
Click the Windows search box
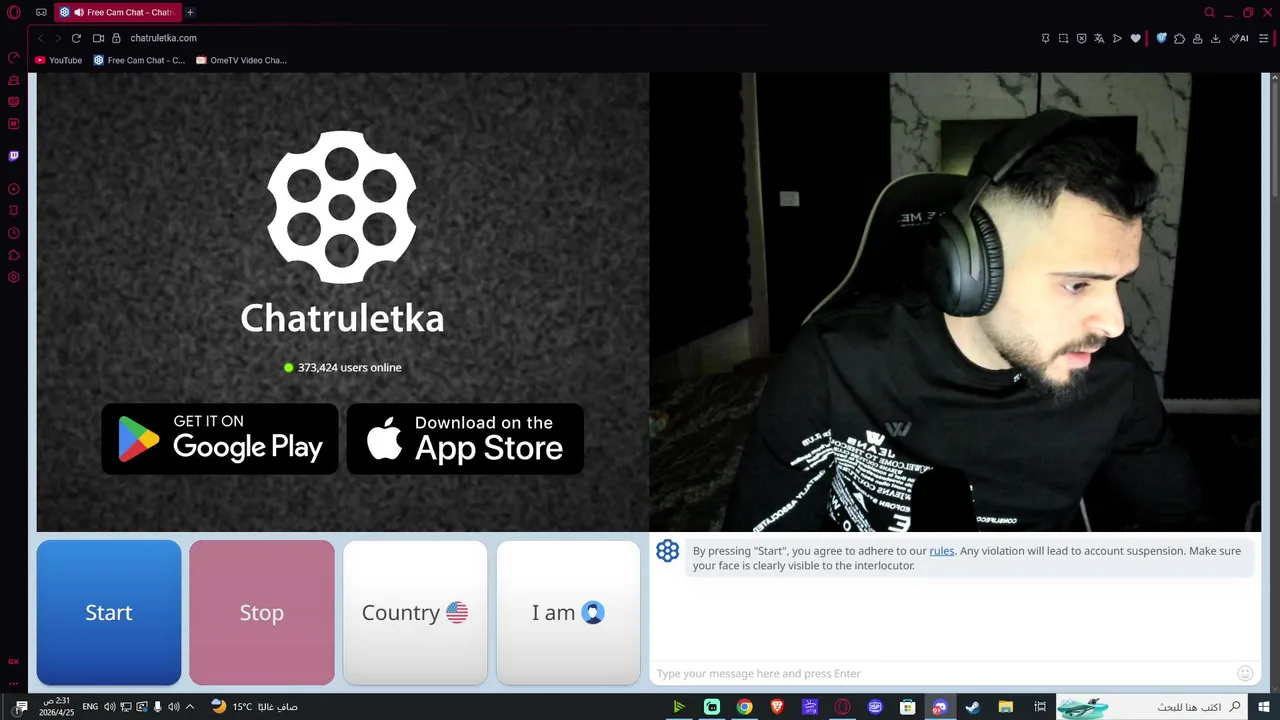1153,707
